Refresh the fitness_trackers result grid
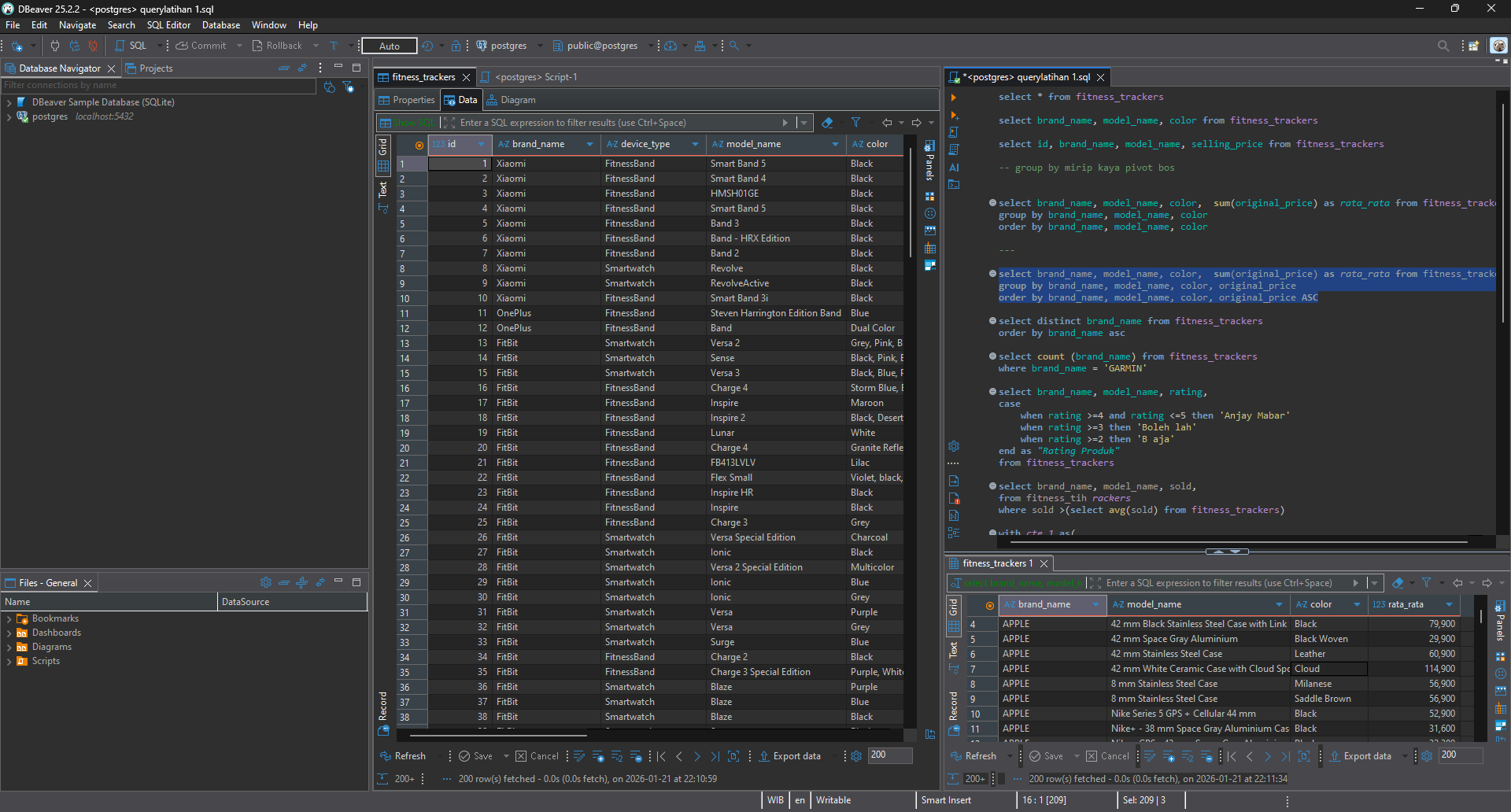This screenshot has width=1511, height=812. pyautogui.click(x=408, y=755)
